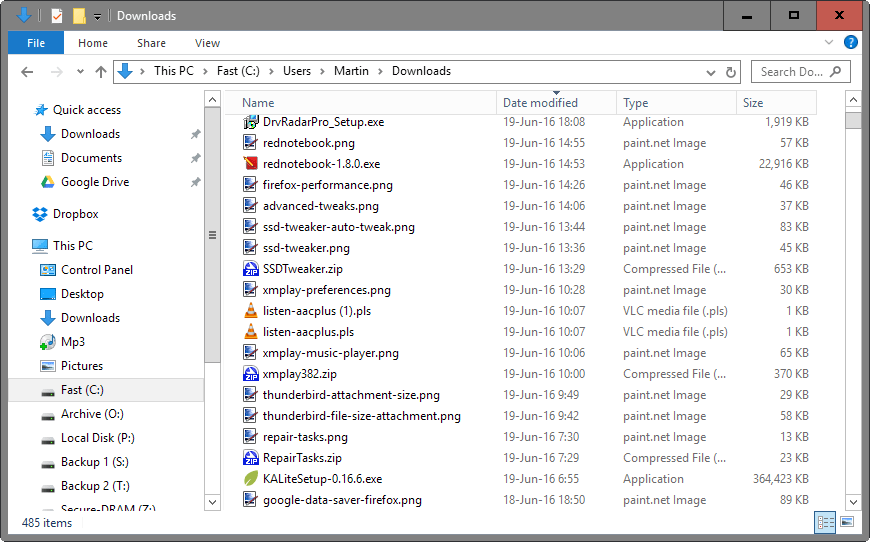Select Dropbox in the sidebar
The height and width of the screenshot is (542, 870).
coord(75,214)
